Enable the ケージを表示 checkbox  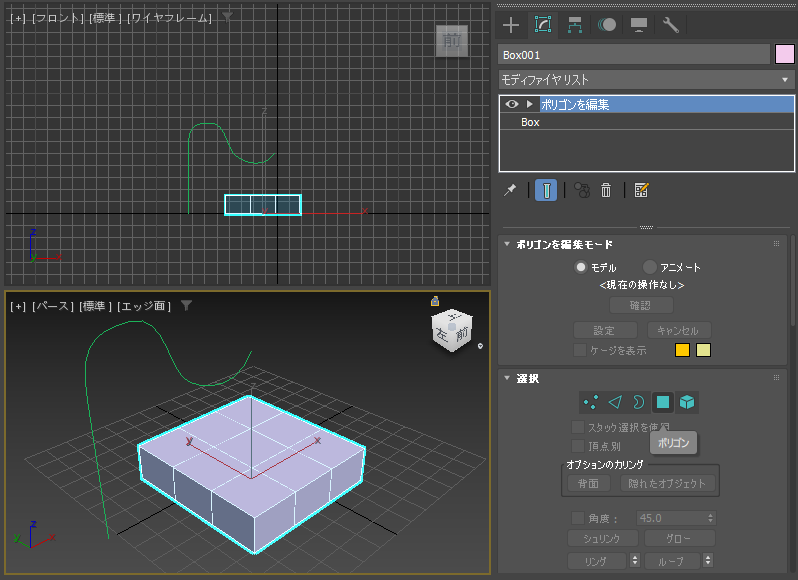coord(579,350)
